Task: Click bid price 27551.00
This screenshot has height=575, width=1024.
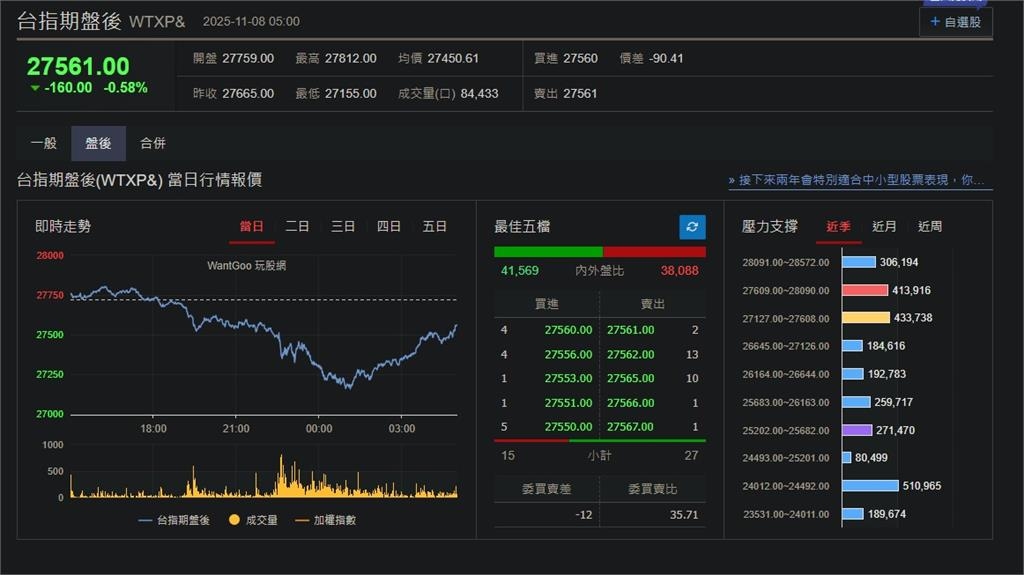Action: [568, 403]
